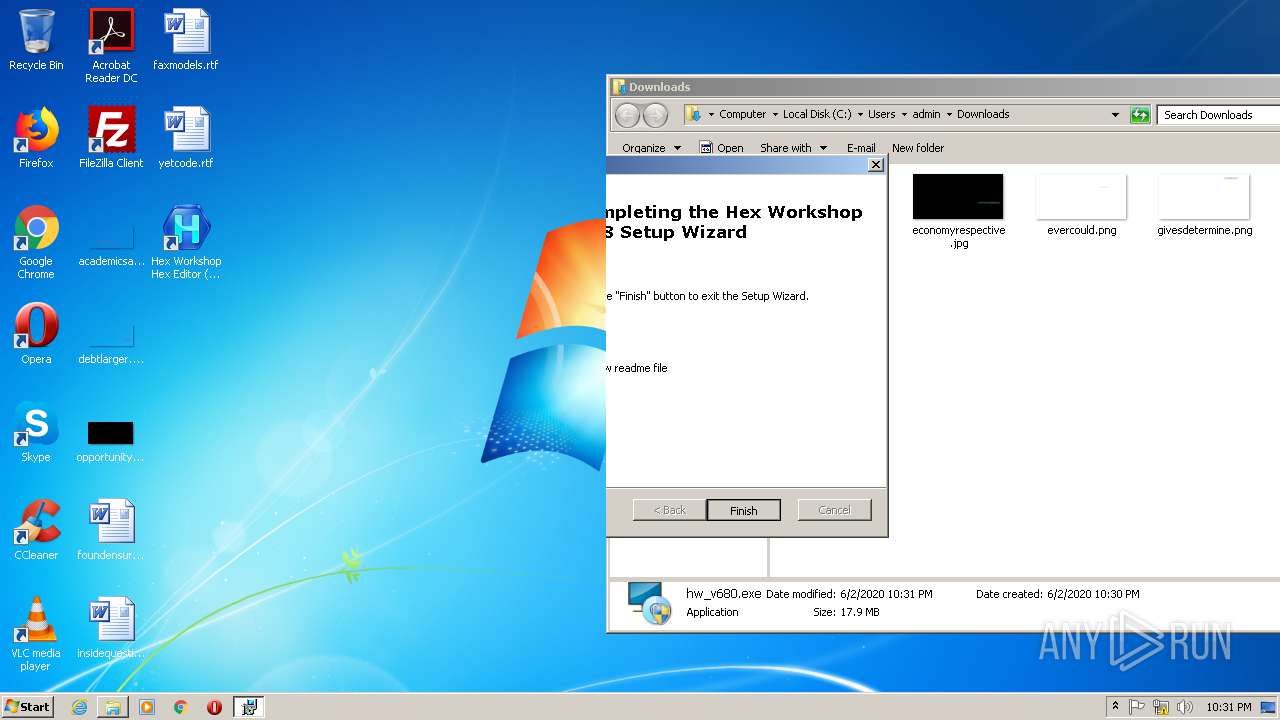Open Internet Explorer in taskbar
The image size is (1280, 720).
click(79, 707)
